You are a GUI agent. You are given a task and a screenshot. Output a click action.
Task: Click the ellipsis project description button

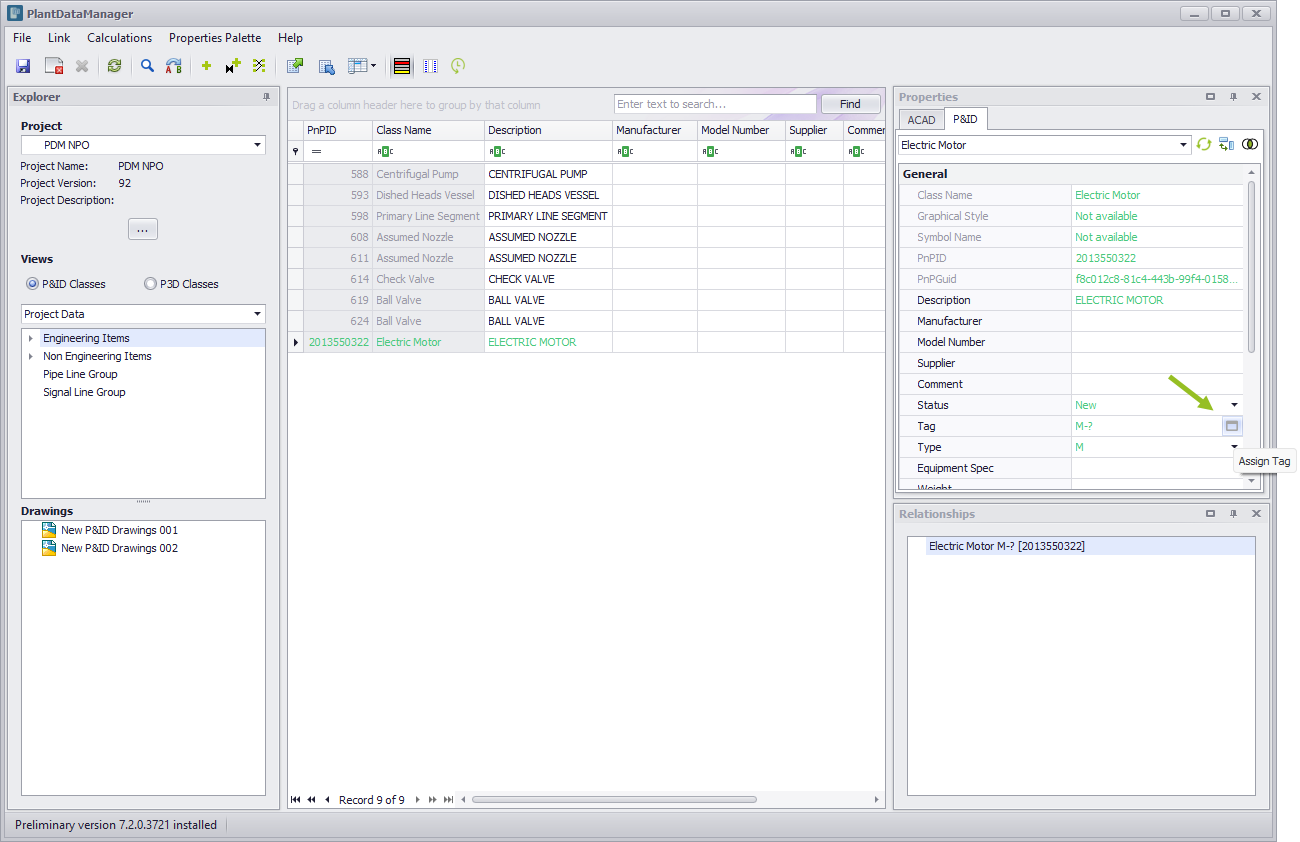142,229
